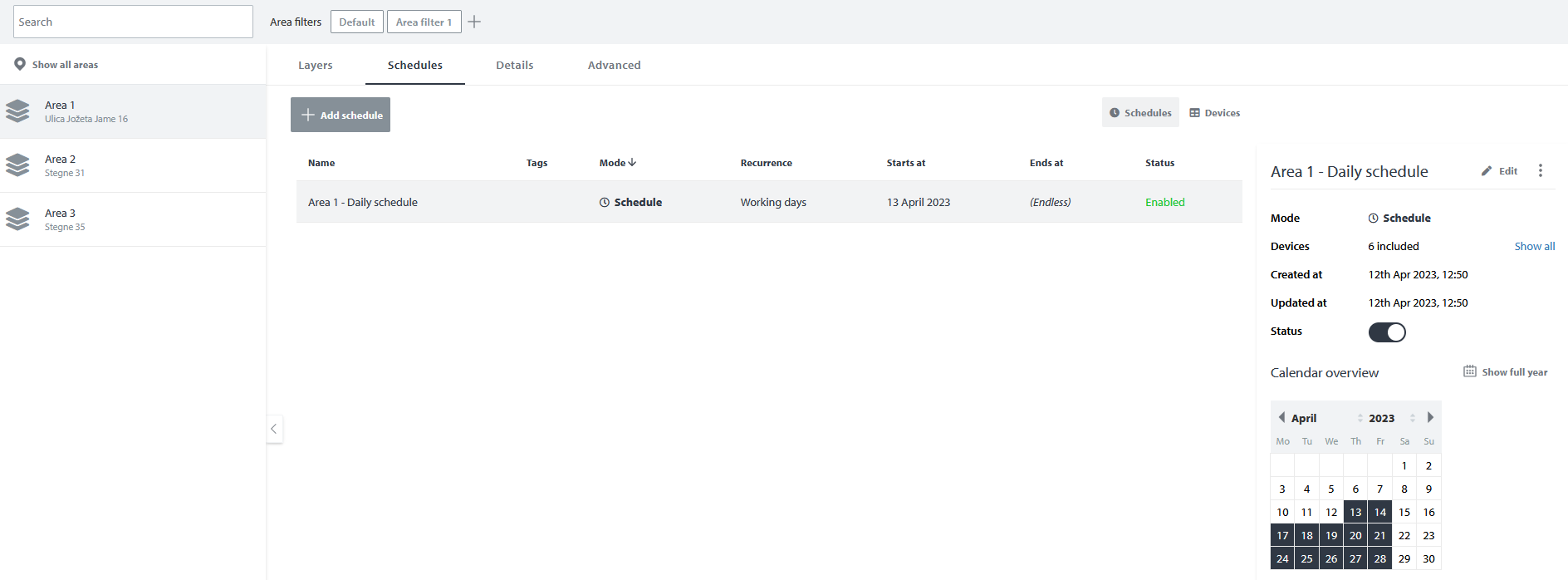Image resolution: width=1568 pixels, height=580 pixels.
Task: Click the Area 3 layers icon
Action: pyautogui.click(x=17, y=219)
